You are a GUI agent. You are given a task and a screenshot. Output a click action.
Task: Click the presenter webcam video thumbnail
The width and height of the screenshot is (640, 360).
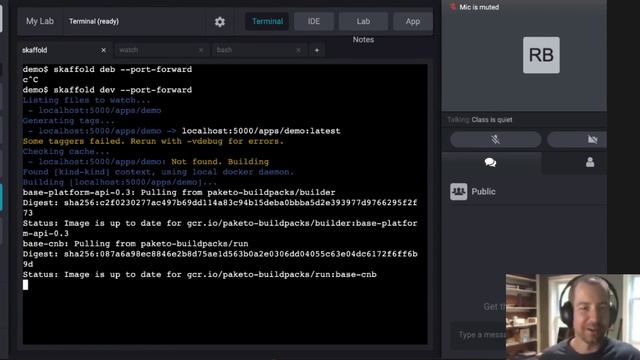coord(573,317)
